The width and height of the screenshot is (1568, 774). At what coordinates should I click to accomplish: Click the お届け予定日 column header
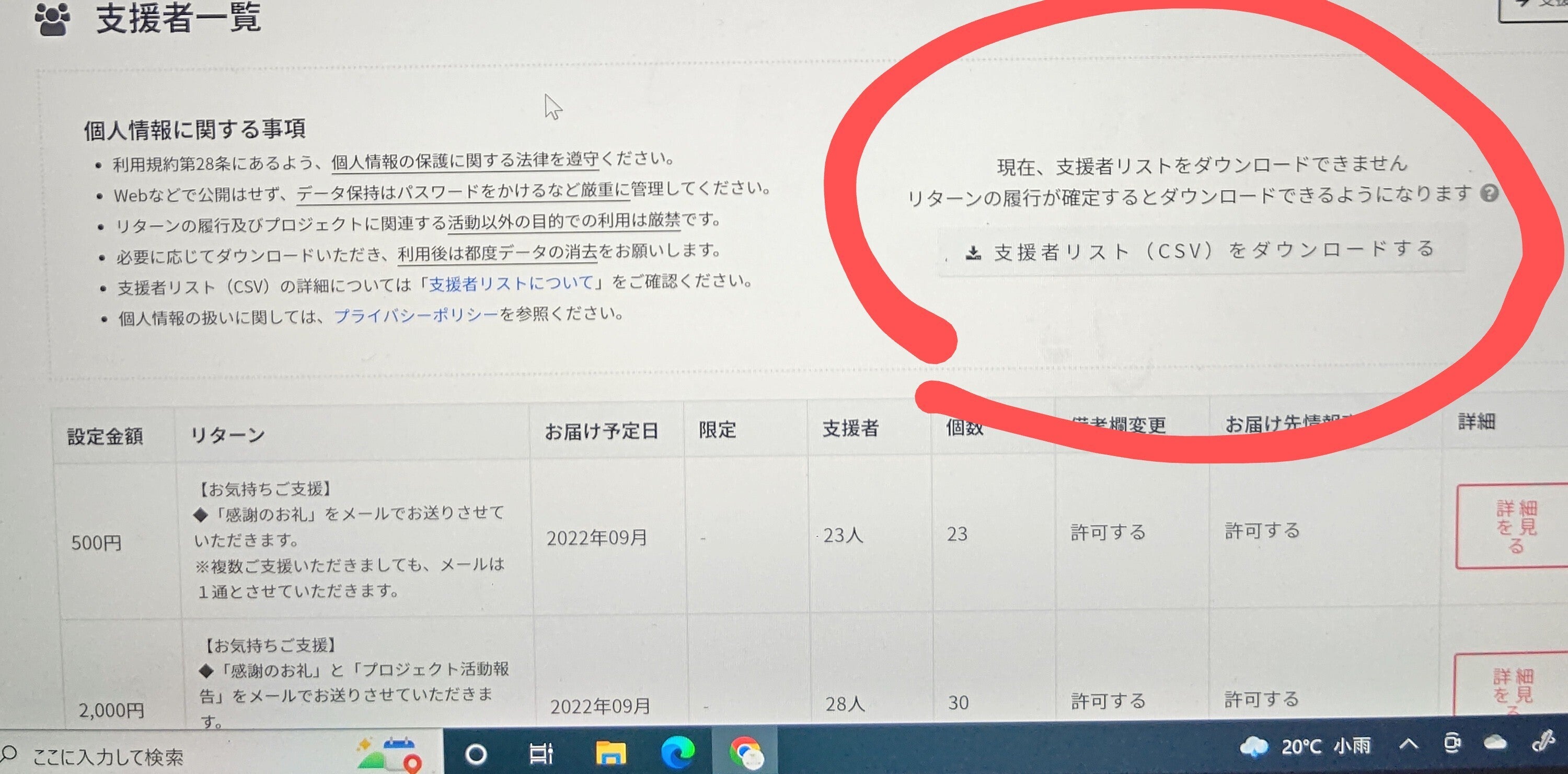click(x=602, y=431)
